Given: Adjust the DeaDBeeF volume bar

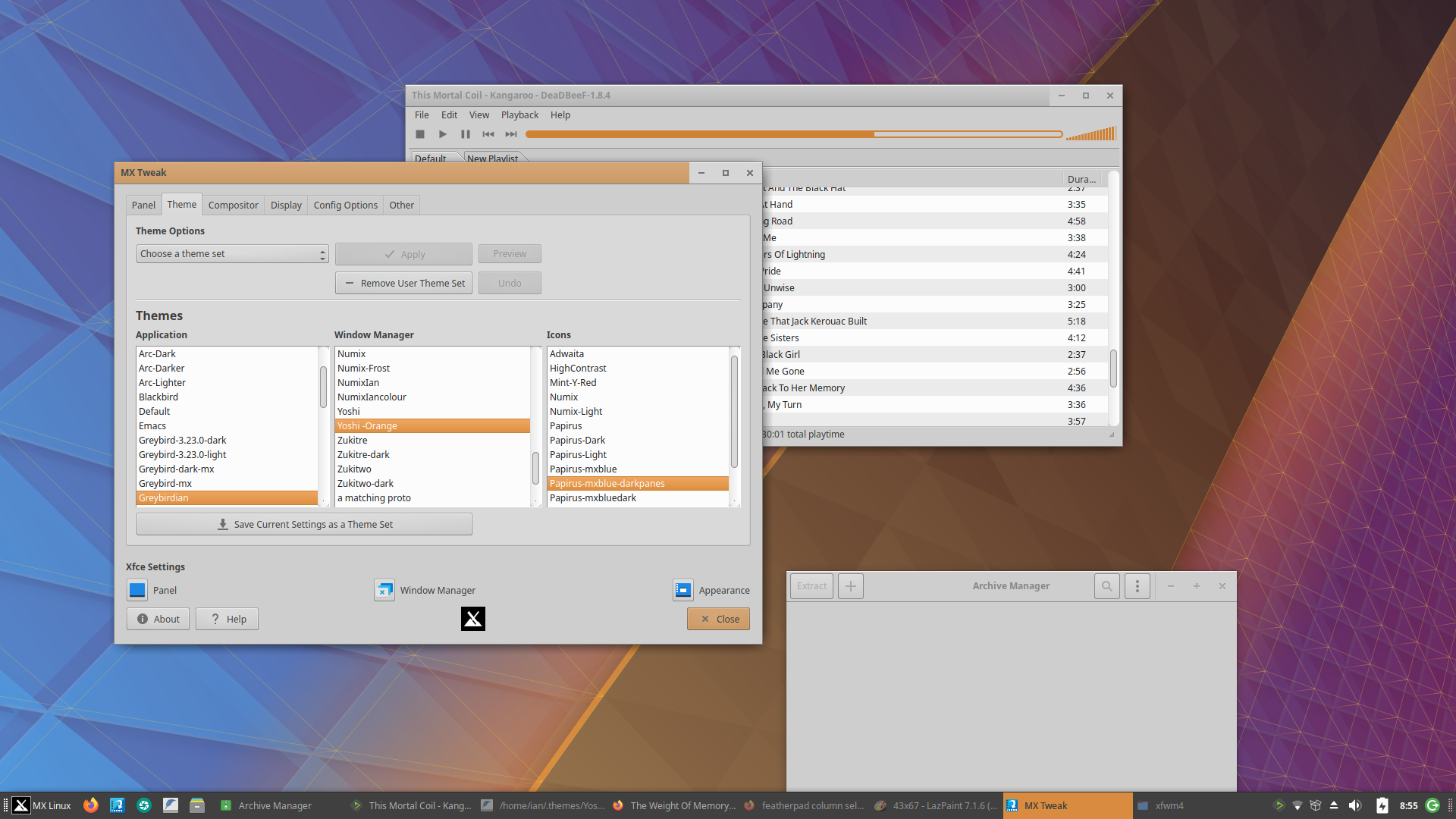Looking at the screenshot, I should 1090,134.
